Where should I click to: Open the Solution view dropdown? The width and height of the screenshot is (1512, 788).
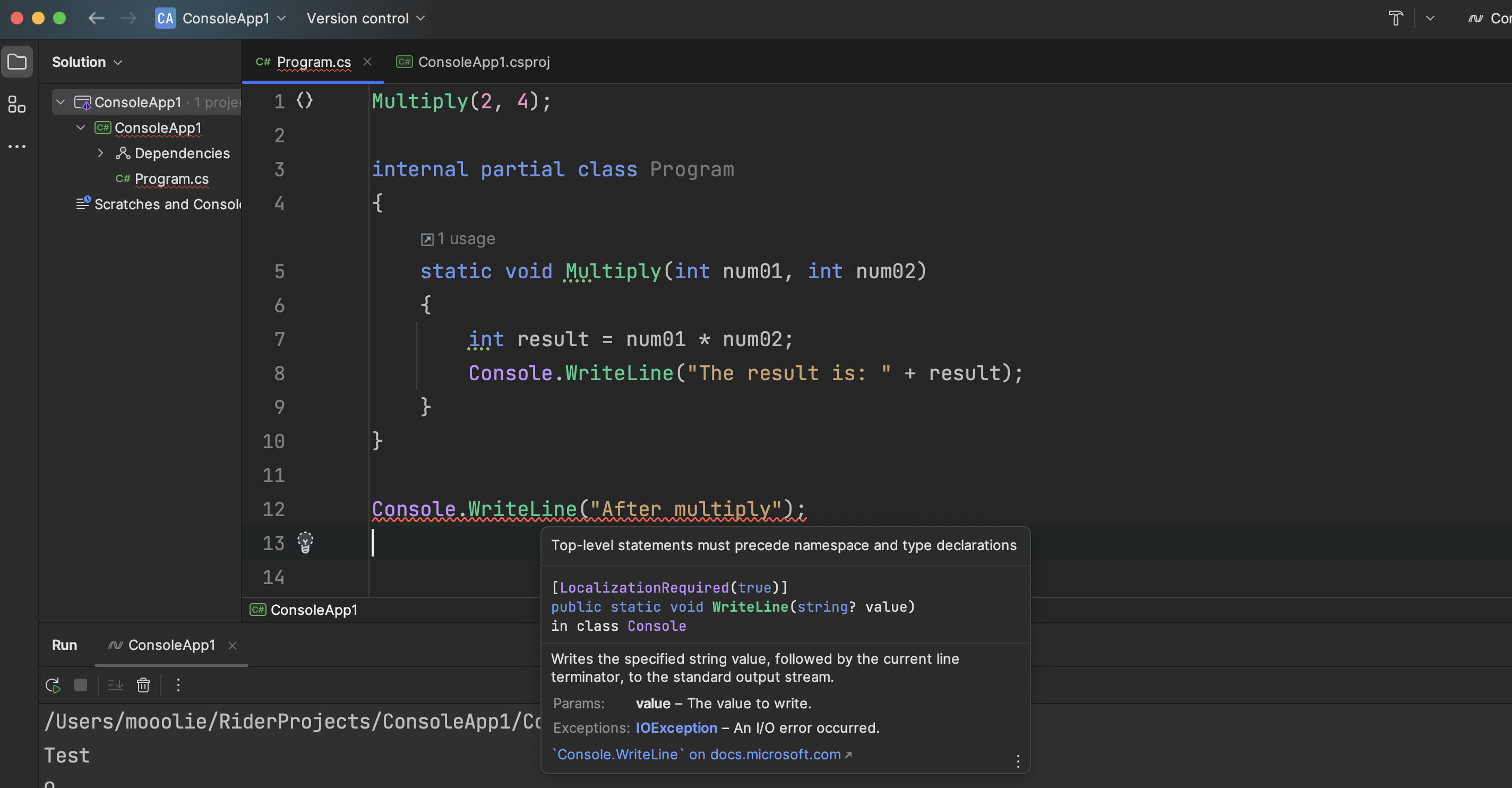[87, 62]
